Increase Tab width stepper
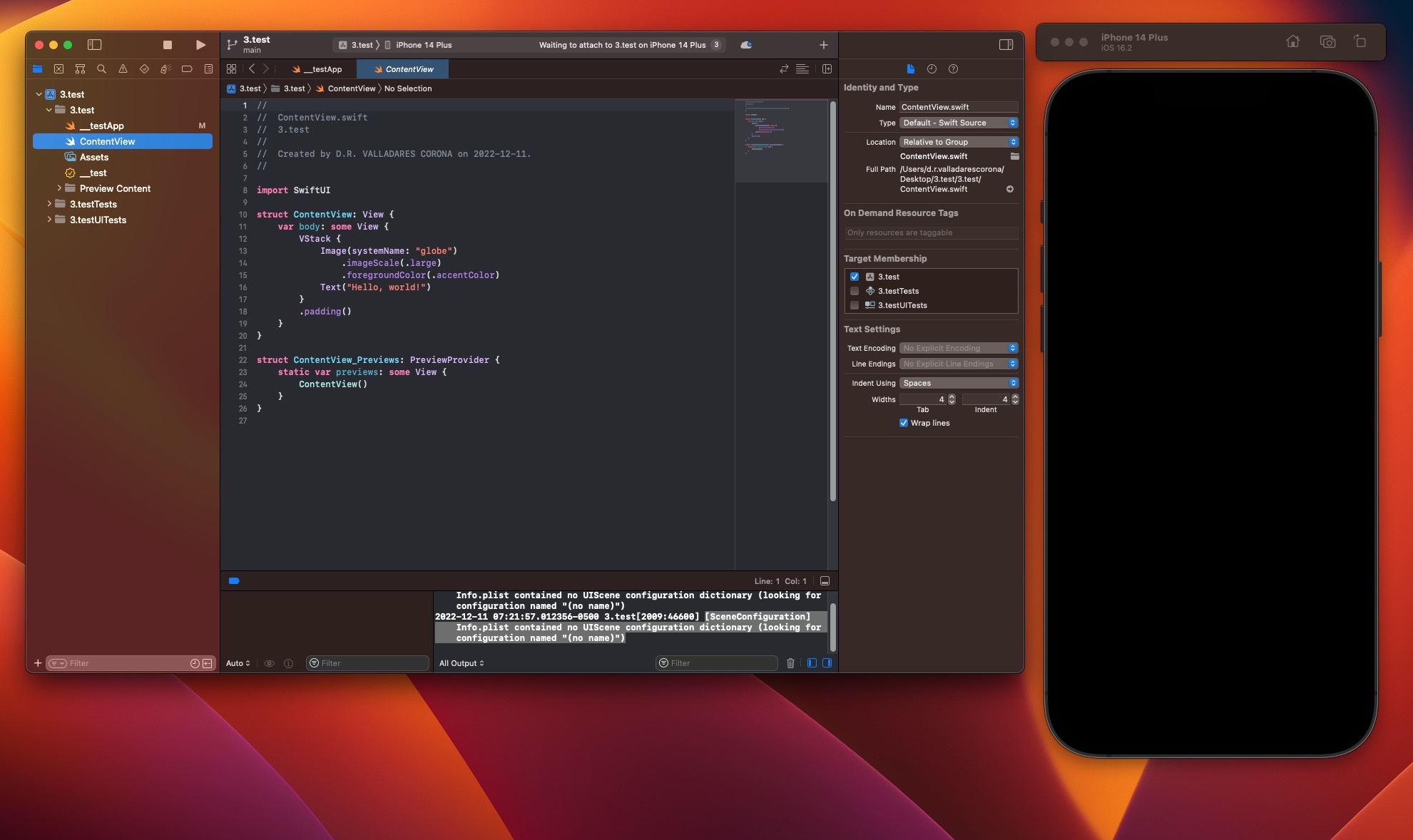1413x840 pixels. [x=952, y=396]
